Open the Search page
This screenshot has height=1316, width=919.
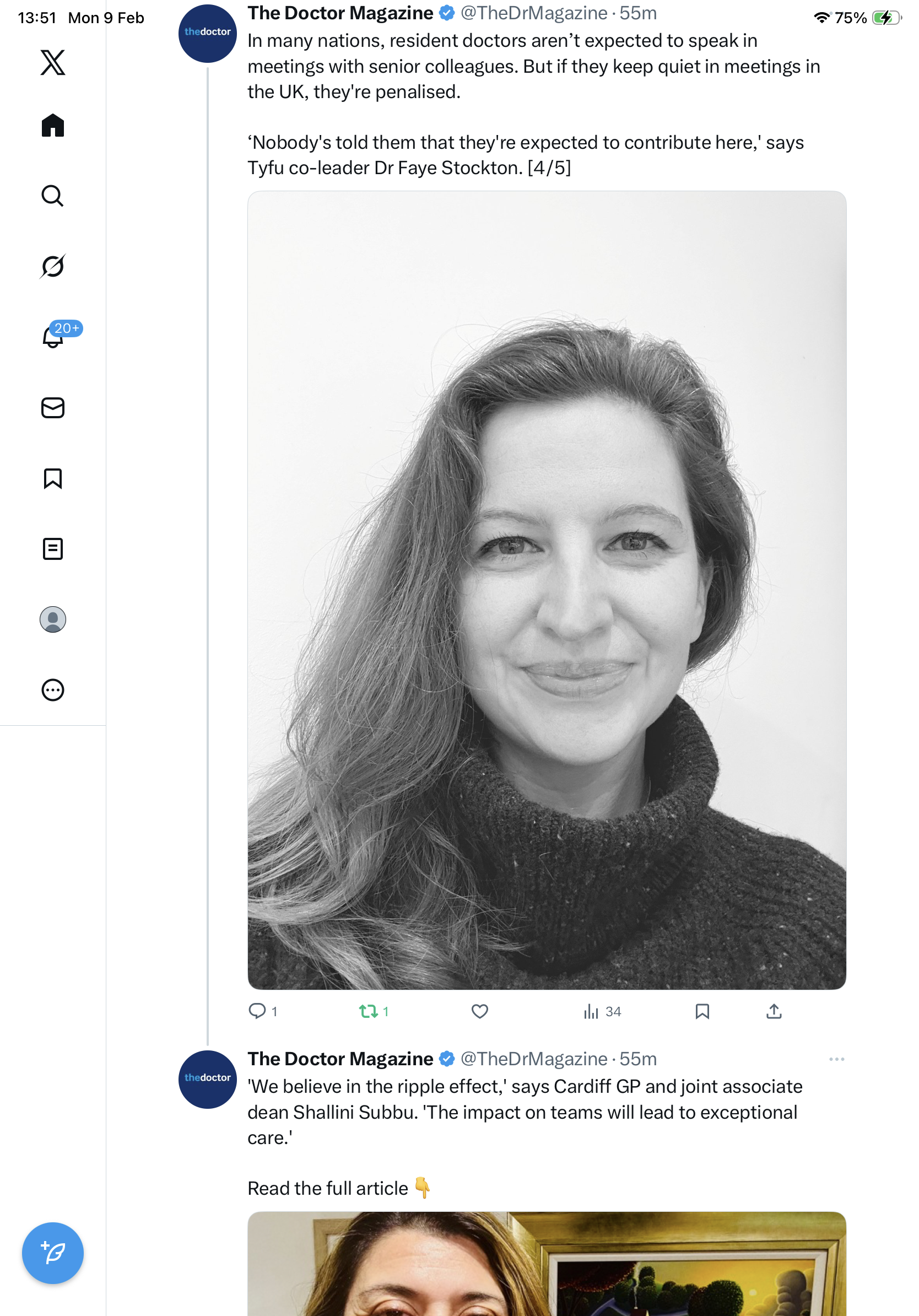click(53, 196)
